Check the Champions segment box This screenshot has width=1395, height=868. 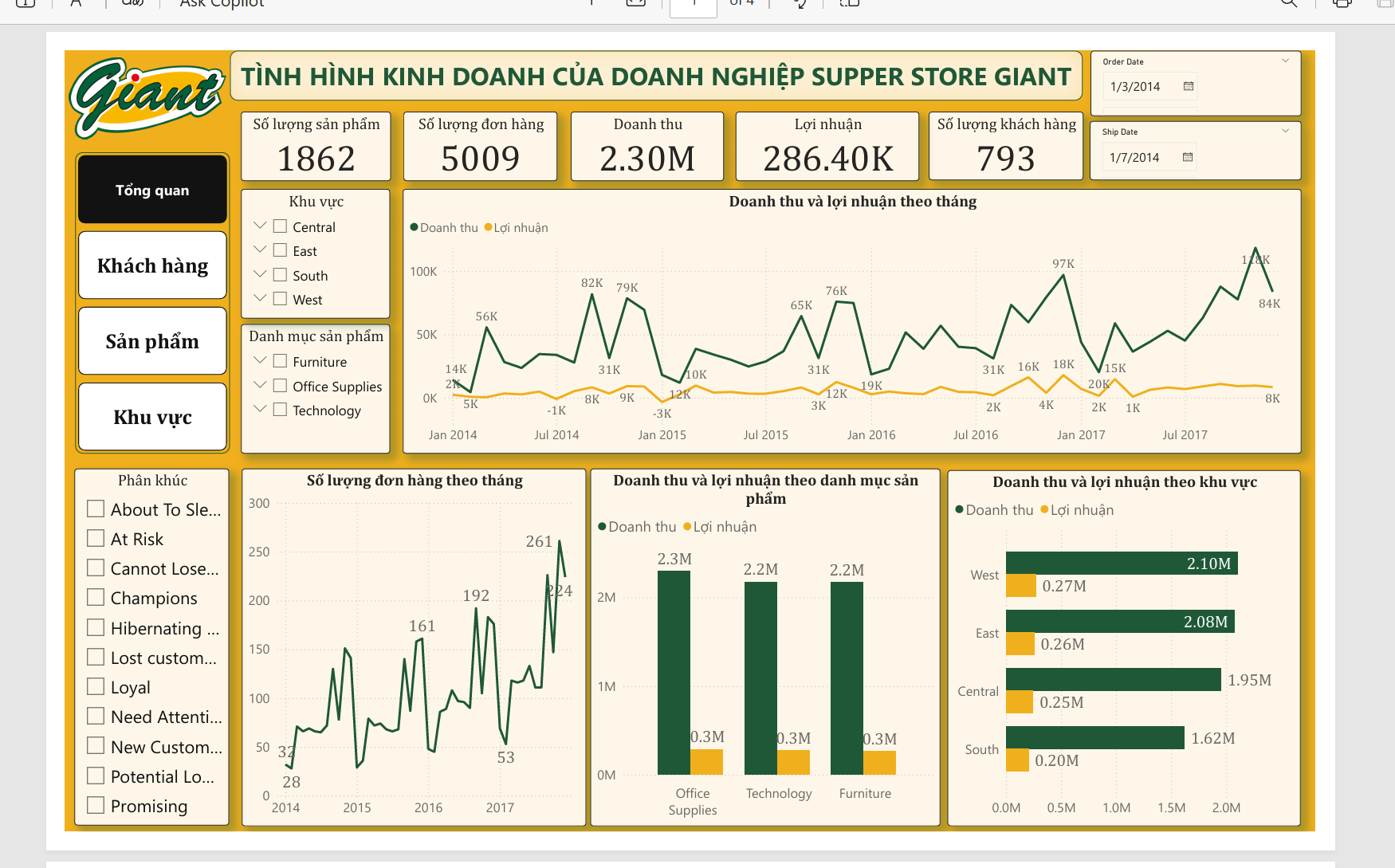click(x=96, y=597)
